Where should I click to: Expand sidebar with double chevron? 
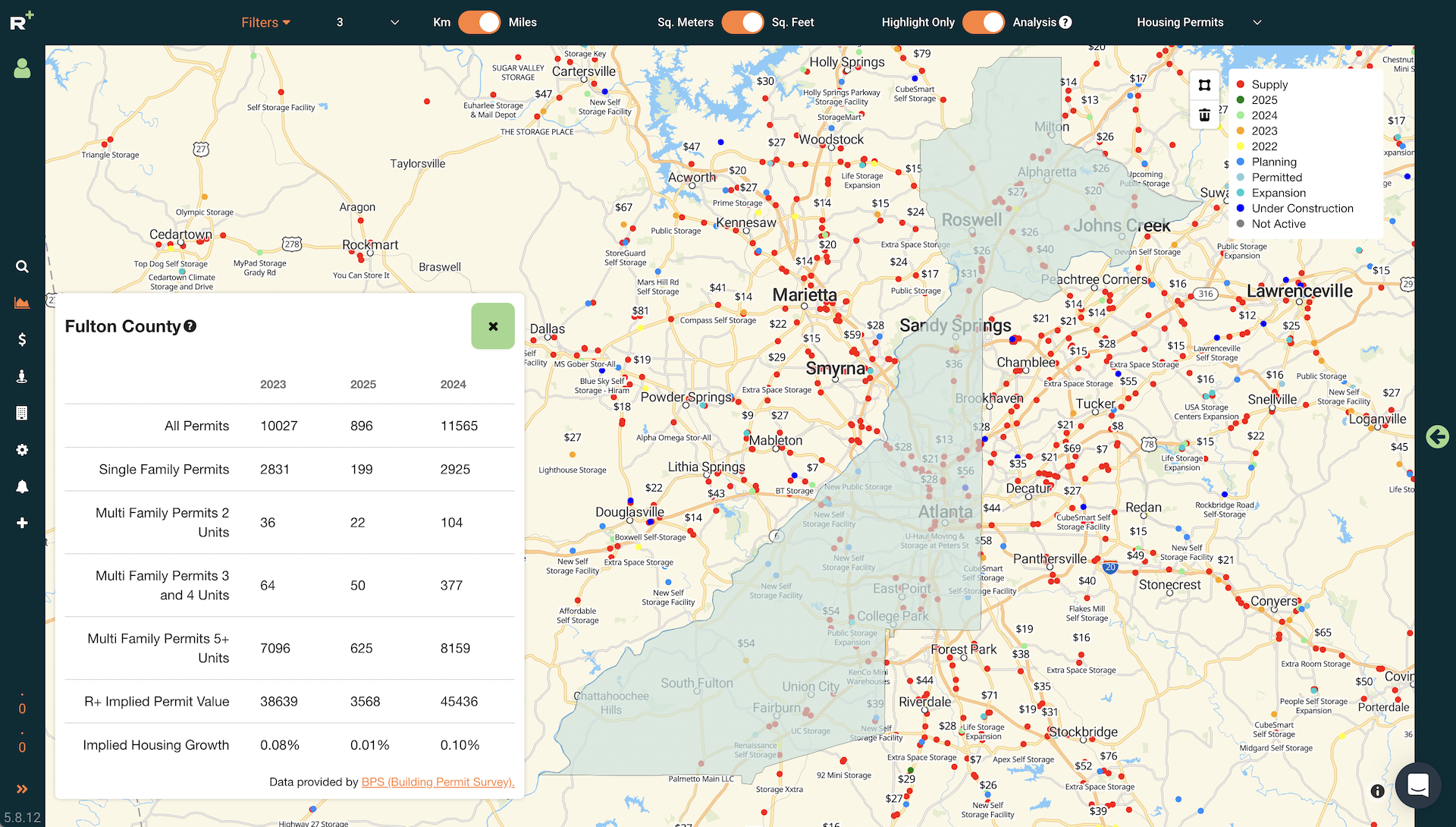tap(22, 789)
